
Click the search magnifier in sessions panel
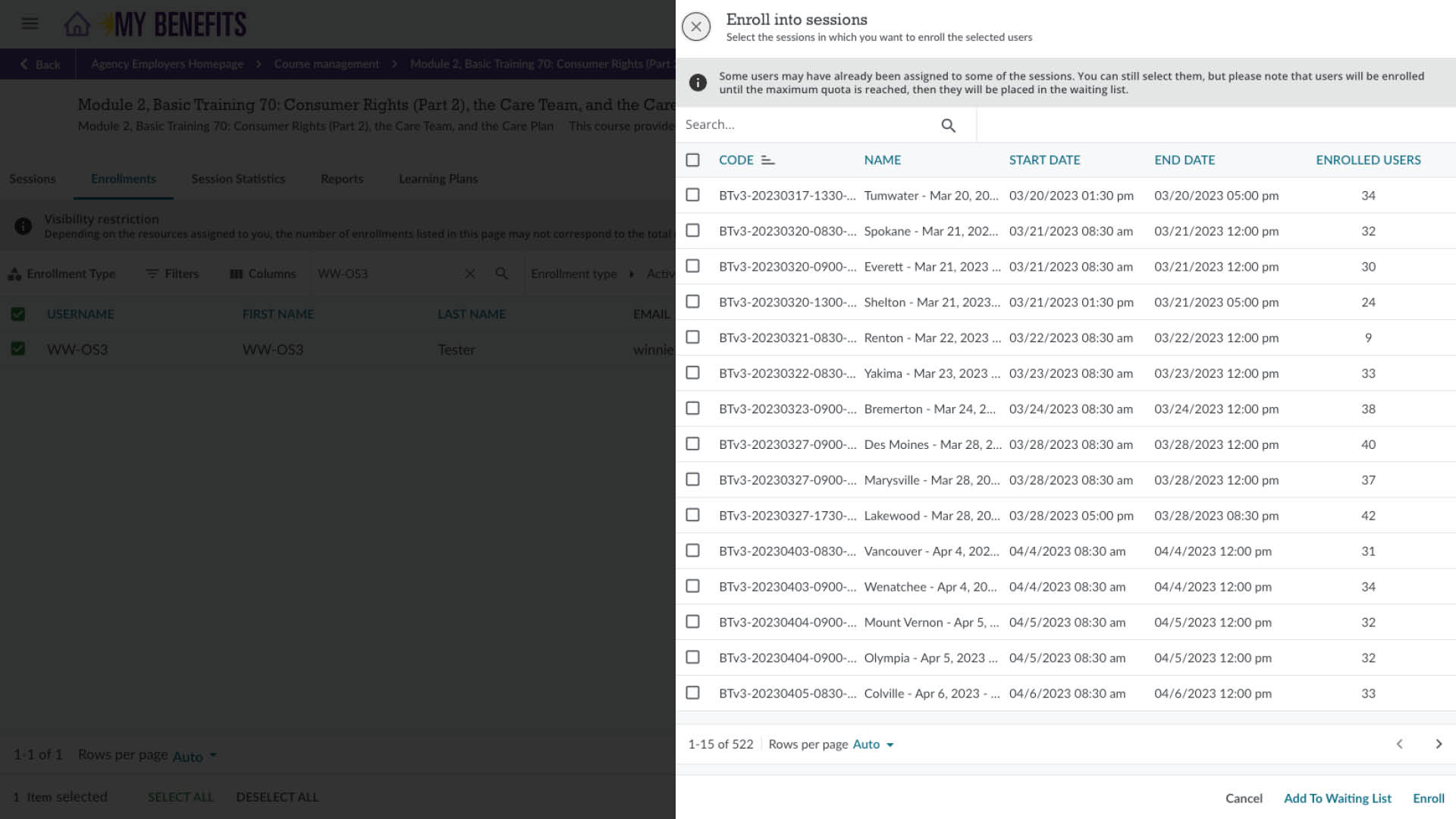(x=948, y=125)
